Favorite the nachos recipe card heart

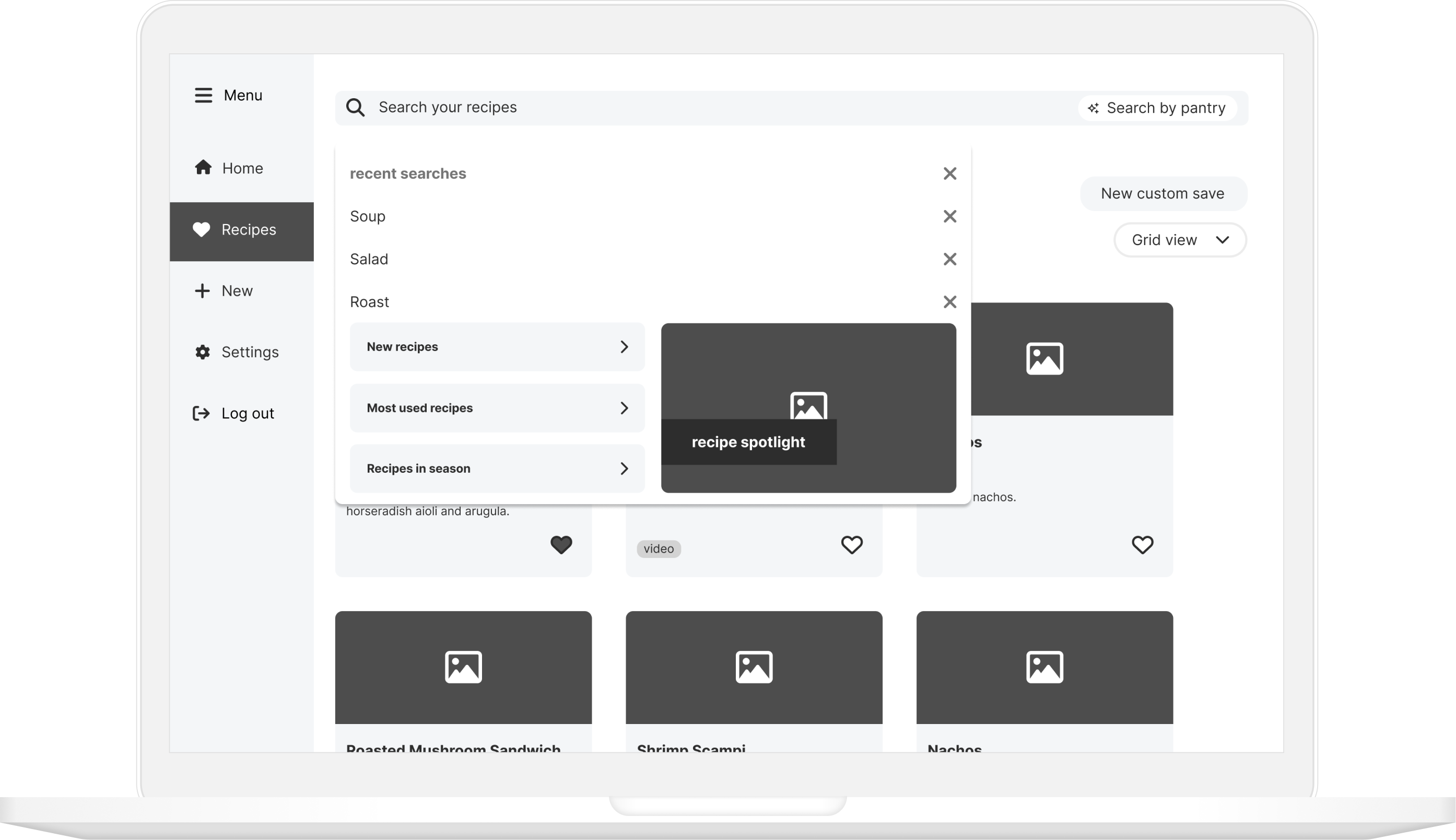1142,545
